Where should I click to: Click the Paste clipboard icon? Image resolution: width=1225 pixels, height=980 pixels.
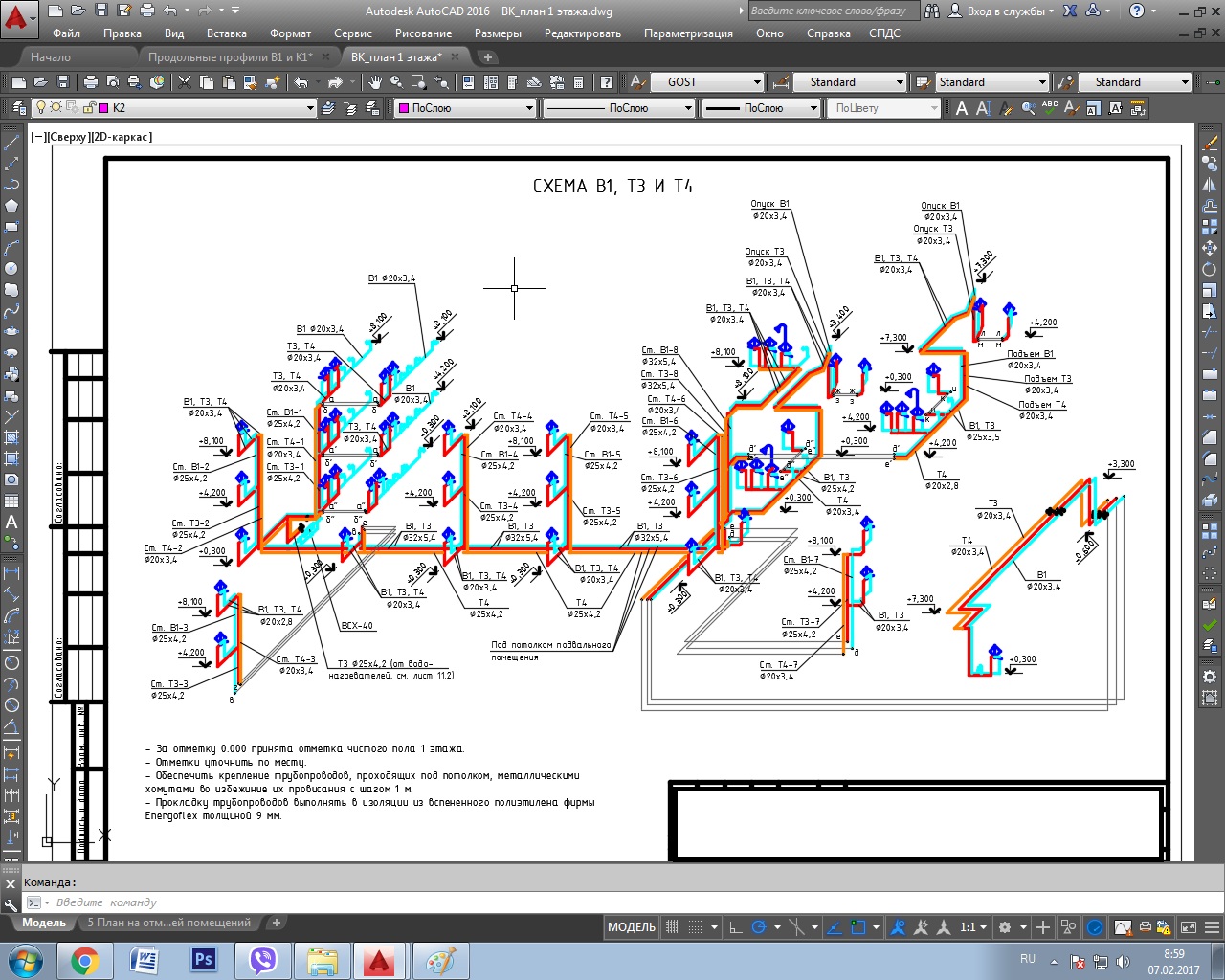point(231,82)
